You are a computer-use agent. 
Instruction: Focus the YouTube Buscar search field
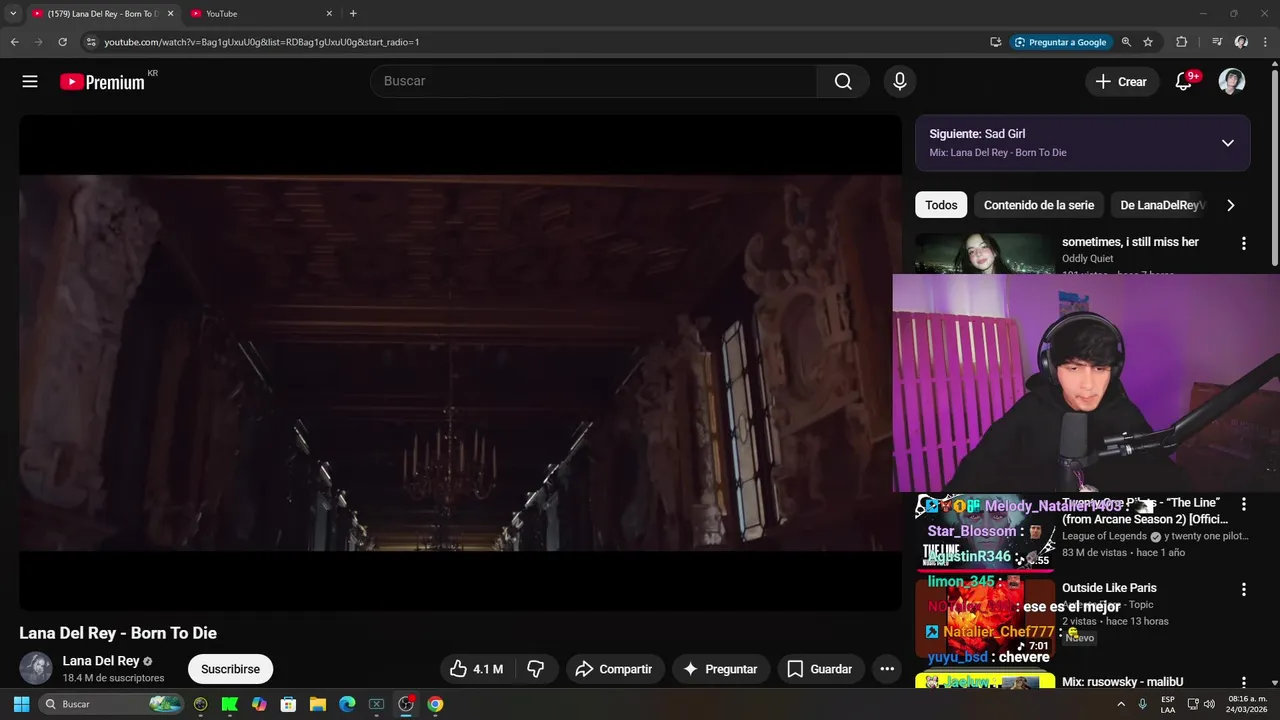click(x=594, y=81)
